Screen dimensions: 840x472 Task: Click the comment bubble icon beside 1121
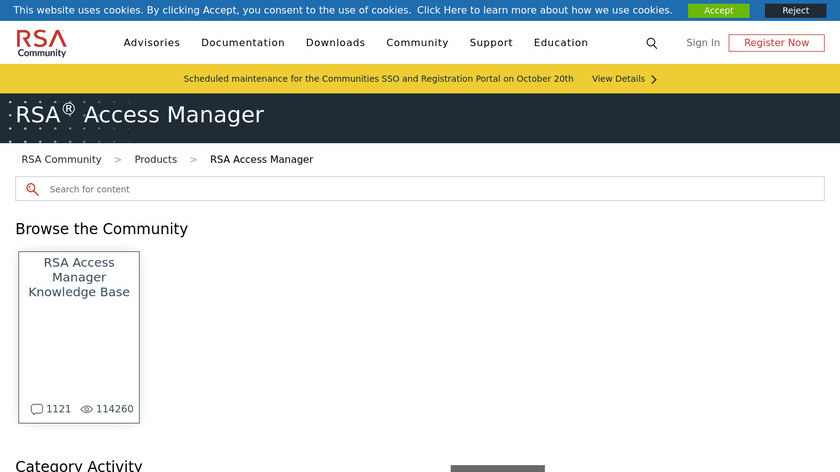36,409
